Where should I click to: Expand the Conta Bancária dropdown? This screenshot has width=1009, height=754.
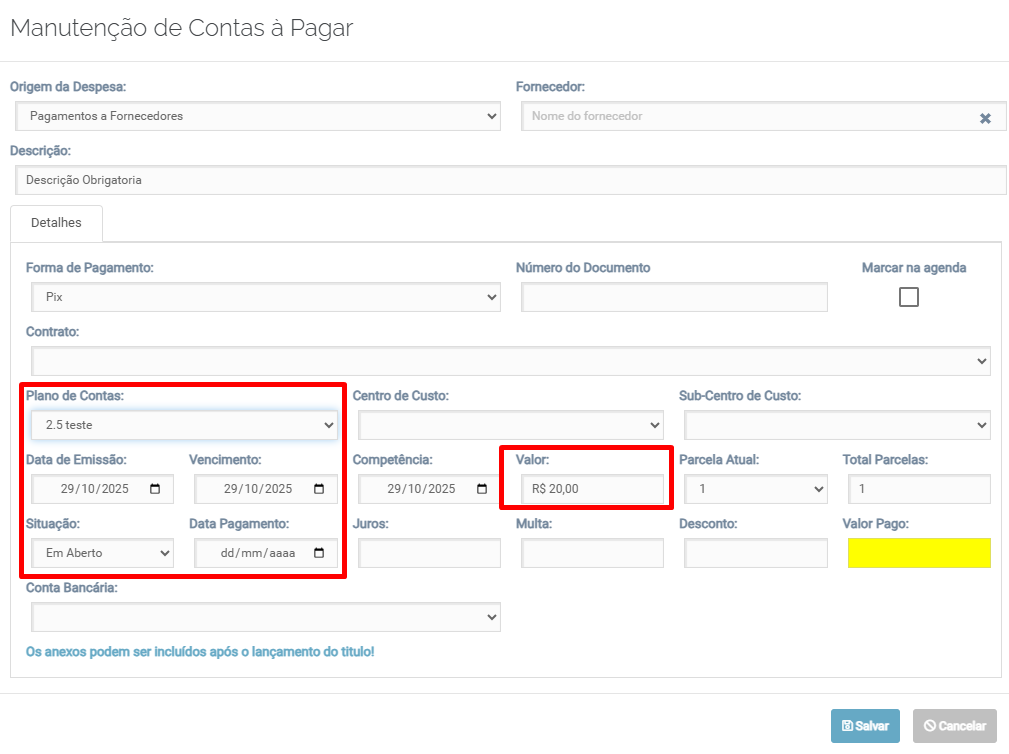tap(265, 617)
